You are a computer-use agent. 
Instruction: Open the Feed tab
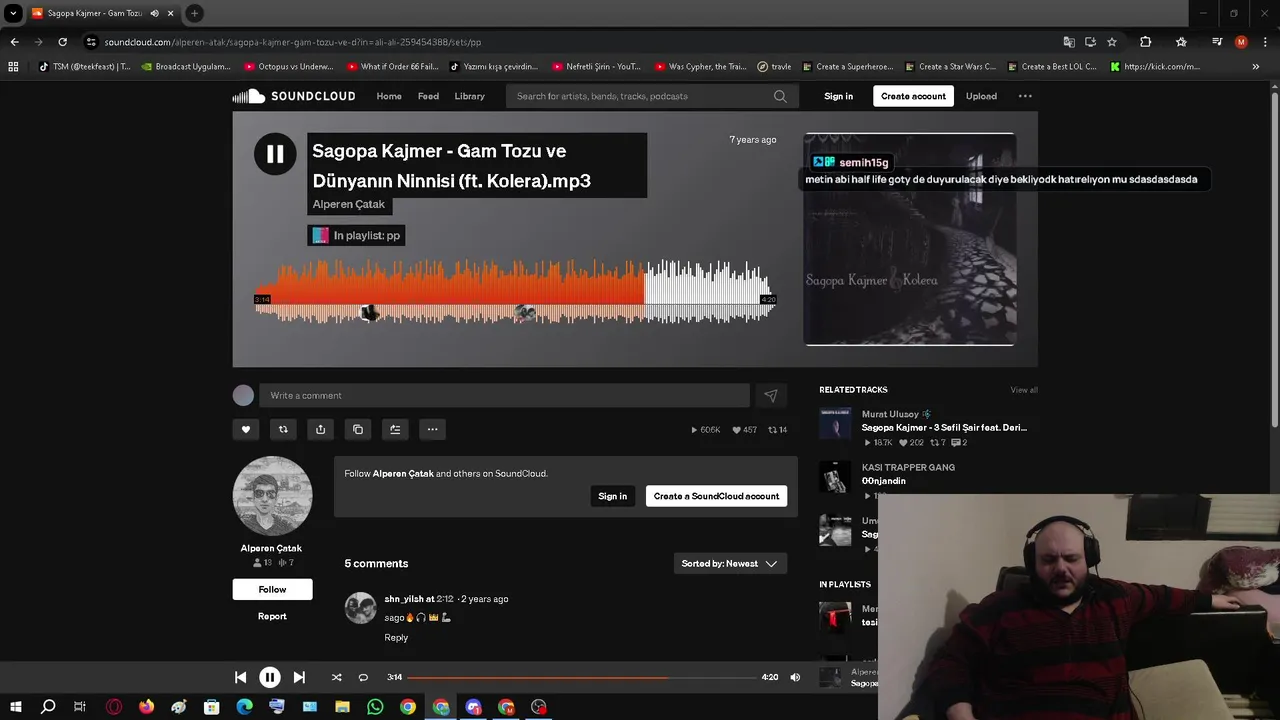pyautogui.click(x=428, y=96)
